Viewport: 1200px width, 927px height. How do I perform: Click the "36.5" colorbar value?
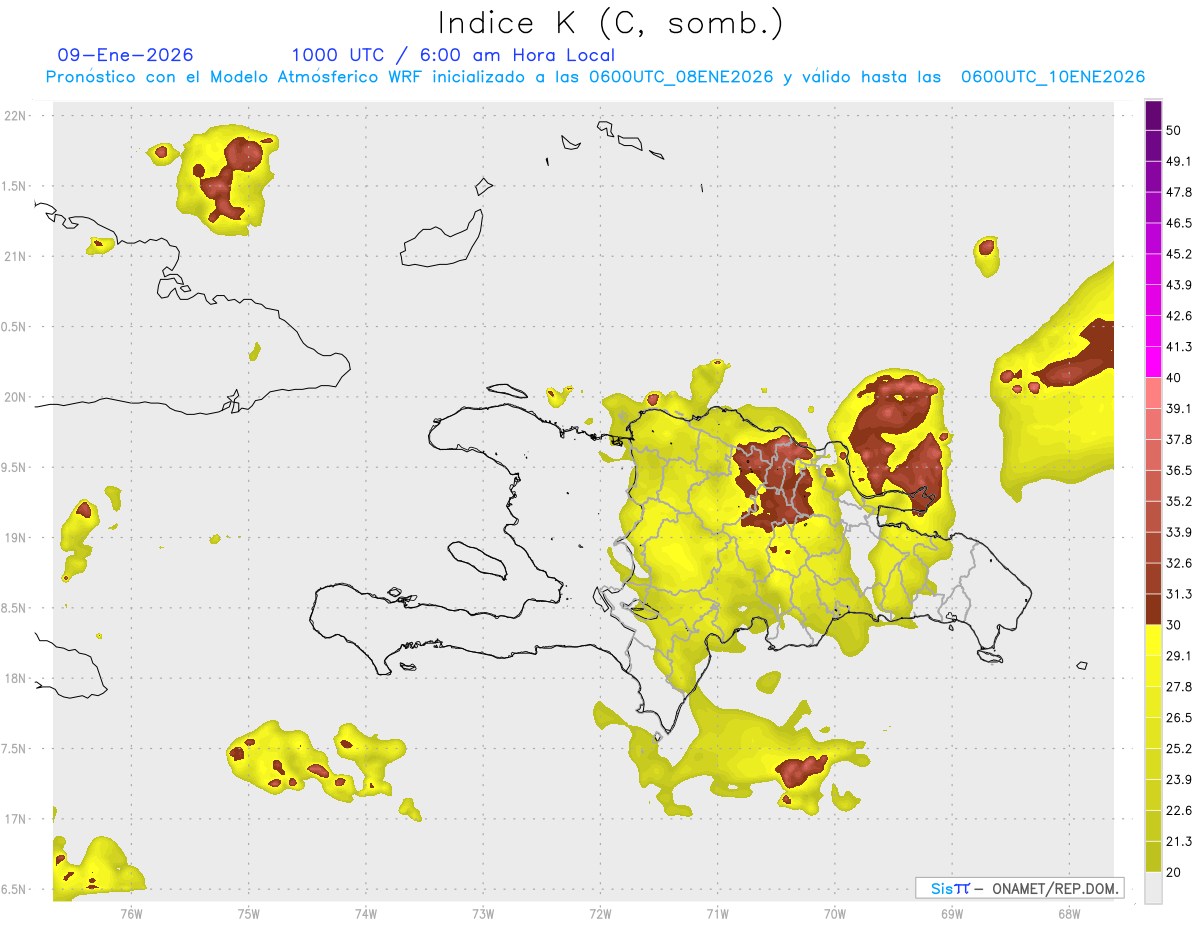pyautogui.click(x=1179, y=470)
